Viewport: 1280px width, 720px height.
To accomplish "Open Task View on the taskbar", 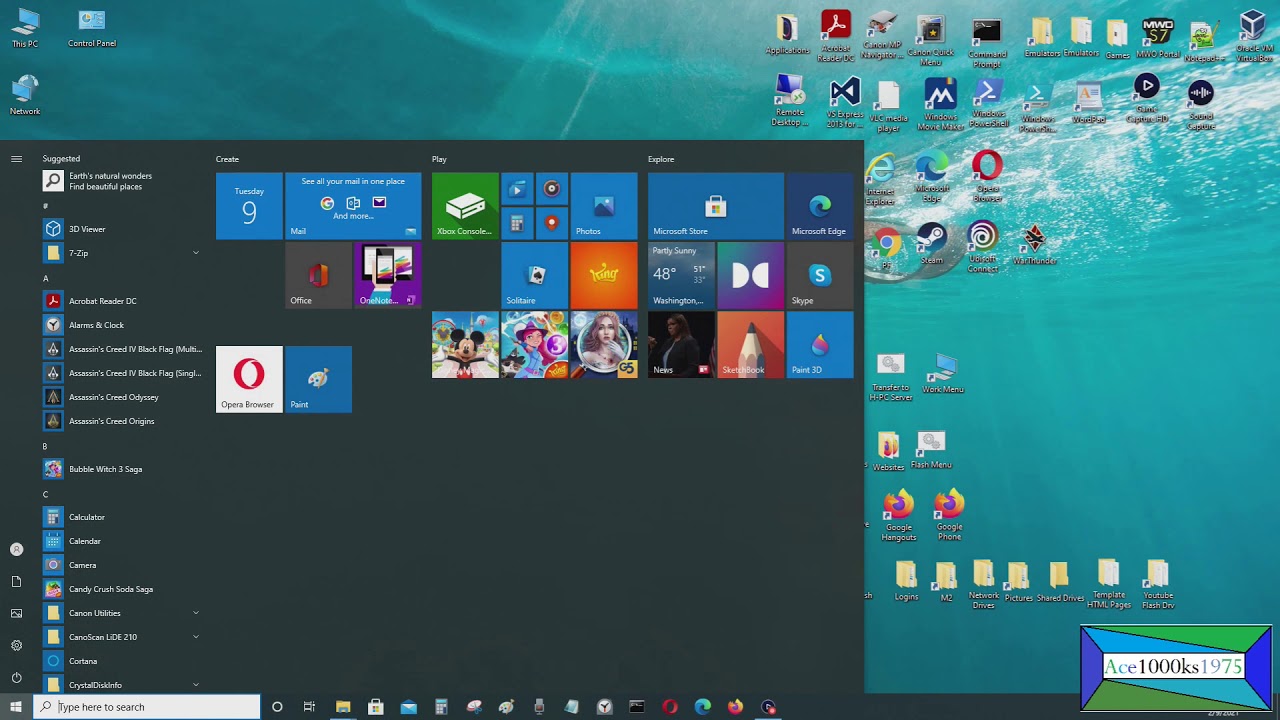I will click(x=309, y=707).
